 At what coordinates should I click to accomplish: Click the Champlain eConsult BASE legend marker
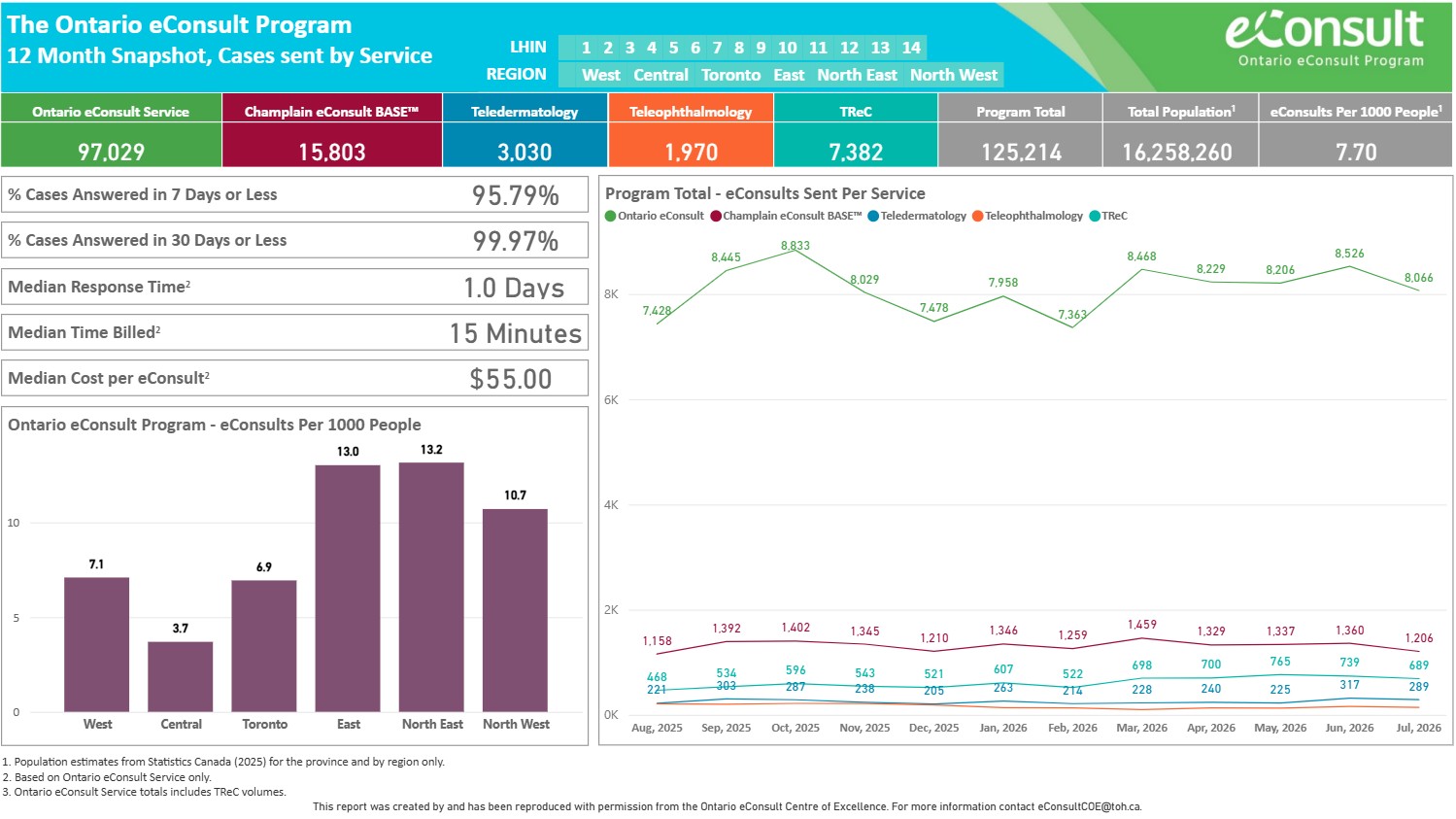[716, 216]
